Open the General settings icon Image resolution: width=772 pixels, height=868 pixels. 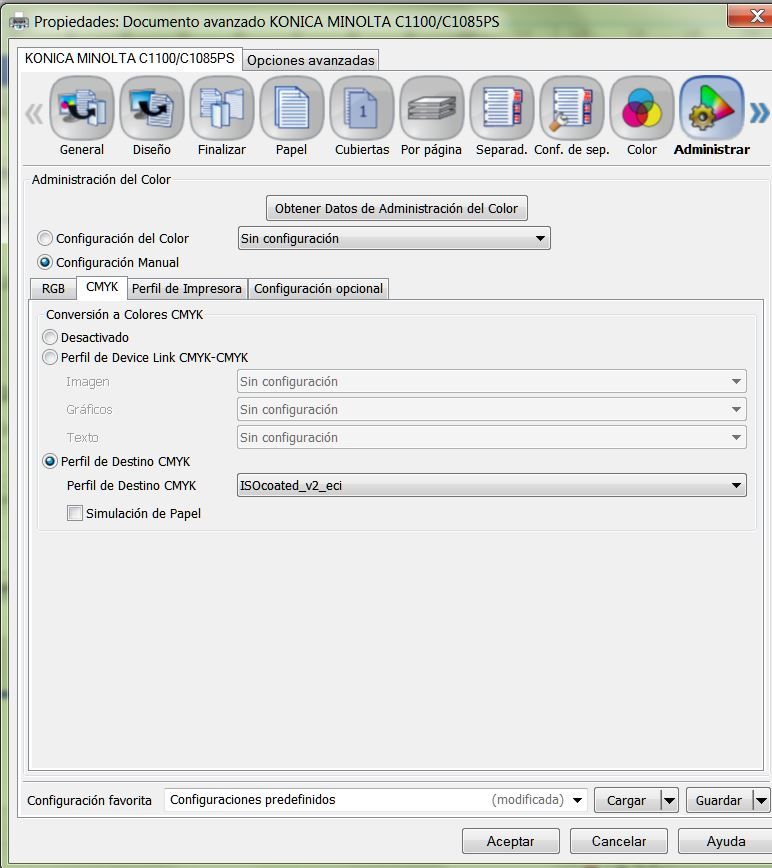click(x=82, y=108)
